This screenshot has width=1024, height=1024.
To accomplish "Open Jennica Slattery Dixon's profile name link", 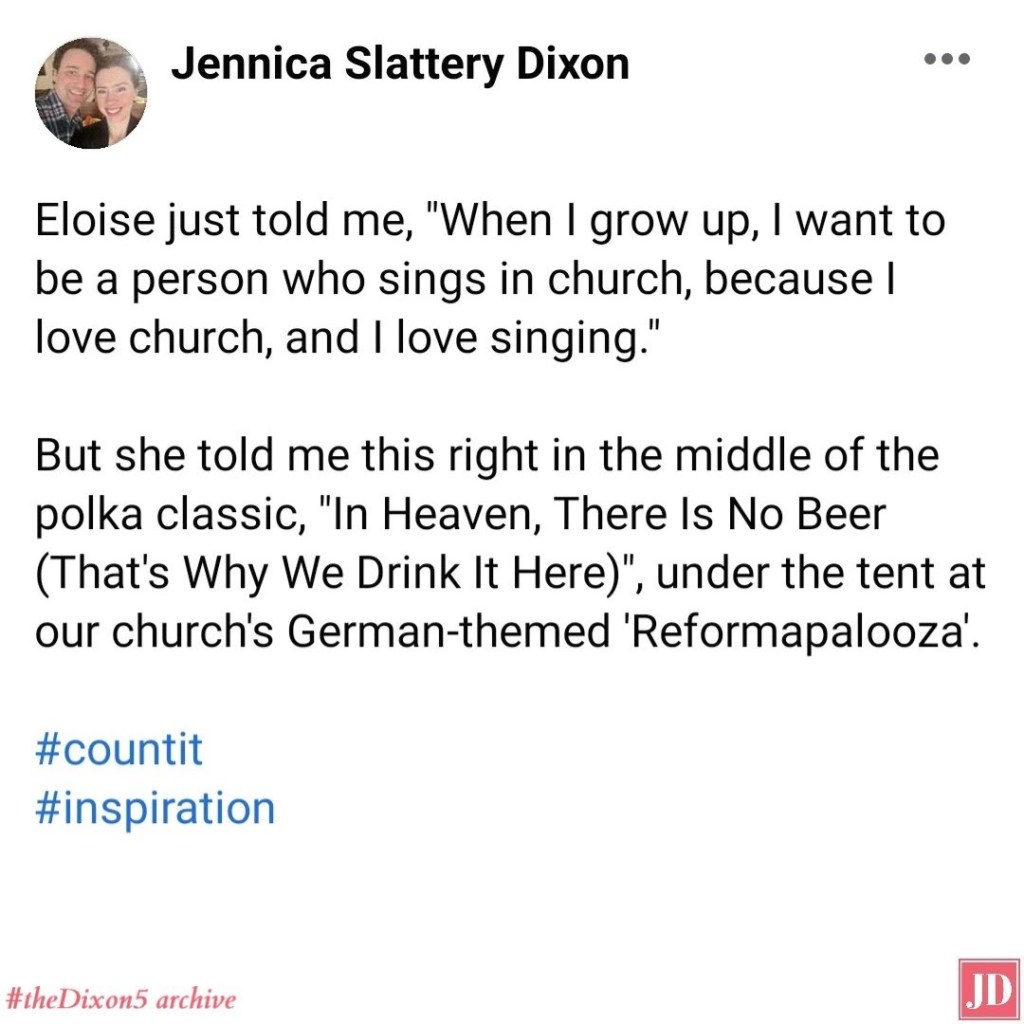I will coord(400,64).
